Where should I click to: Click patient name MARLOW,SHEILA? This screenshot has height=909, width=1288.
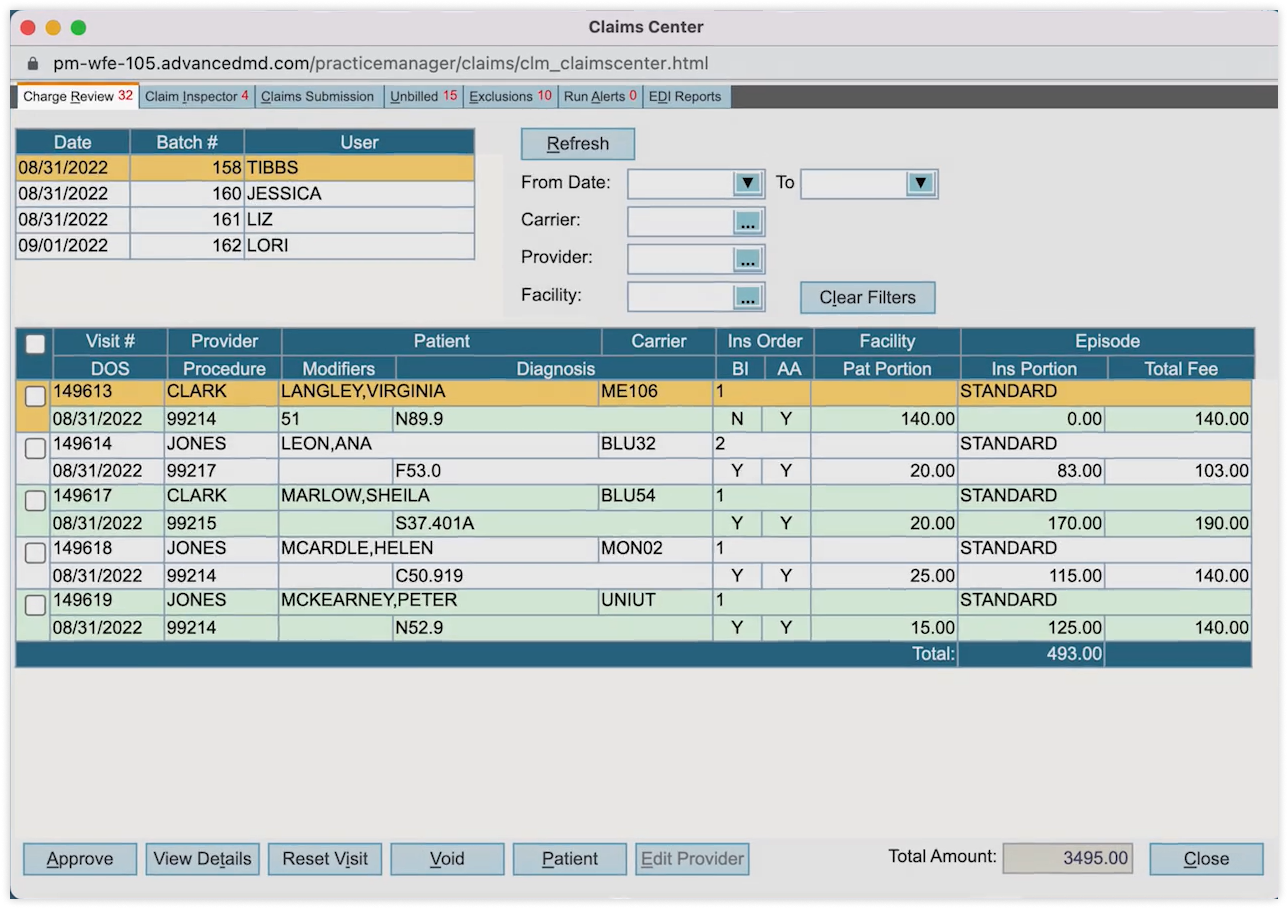coord(355,496)
